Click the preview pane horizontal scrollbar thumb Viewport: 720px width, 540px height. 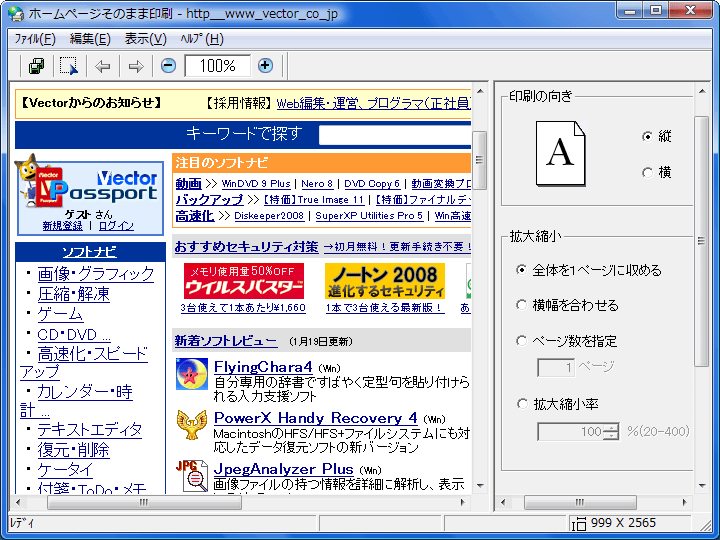(x=144, y=503)
